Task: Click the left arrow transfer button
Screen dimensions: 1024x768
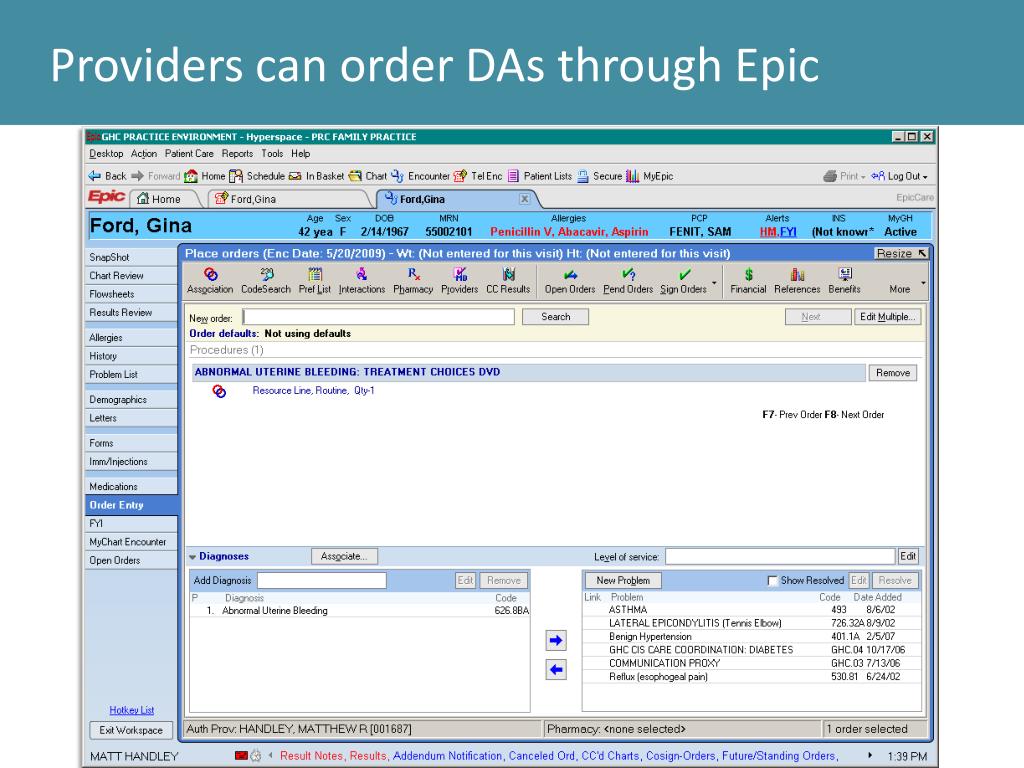Action: pyautogui.click(x=556, y=669)
